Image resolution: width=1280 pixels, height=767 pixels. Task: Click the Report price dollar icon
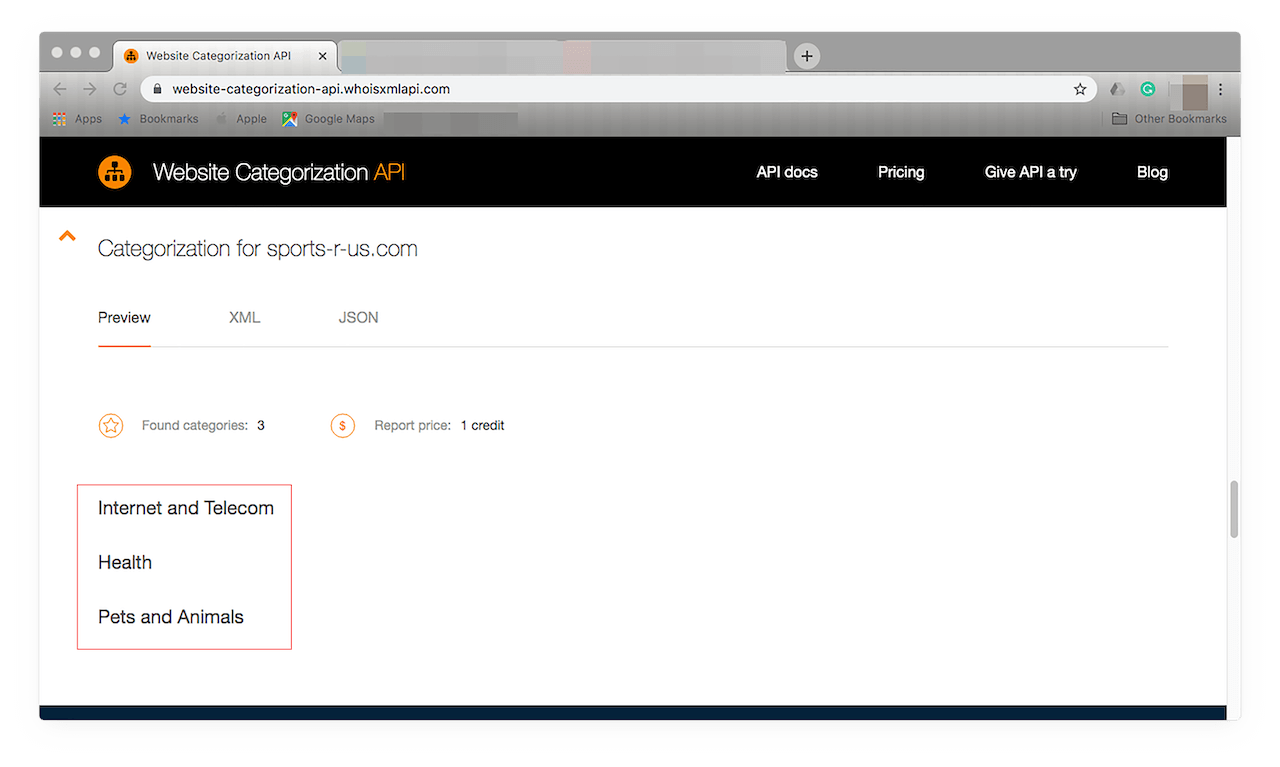point(343,426)
